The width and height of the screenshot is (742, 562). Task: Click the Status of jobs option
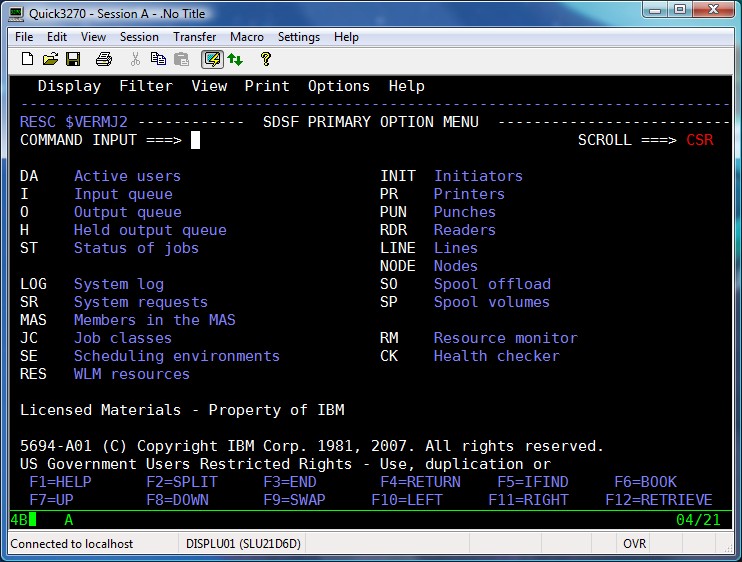point(136,248)
